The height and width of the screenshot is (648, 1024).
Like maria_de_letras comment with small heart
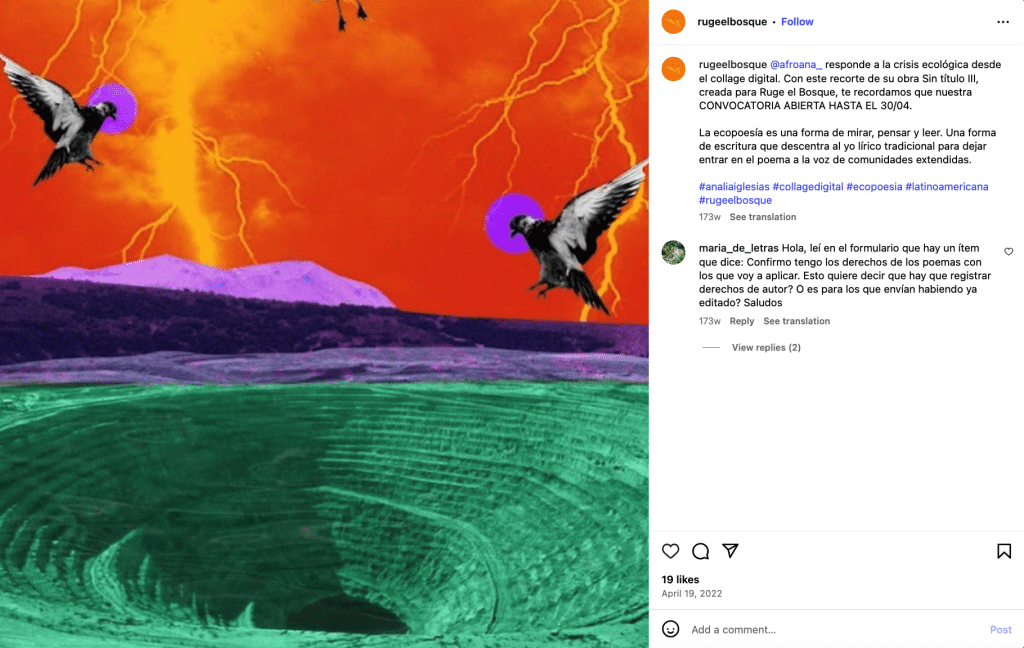(1008, 251)
